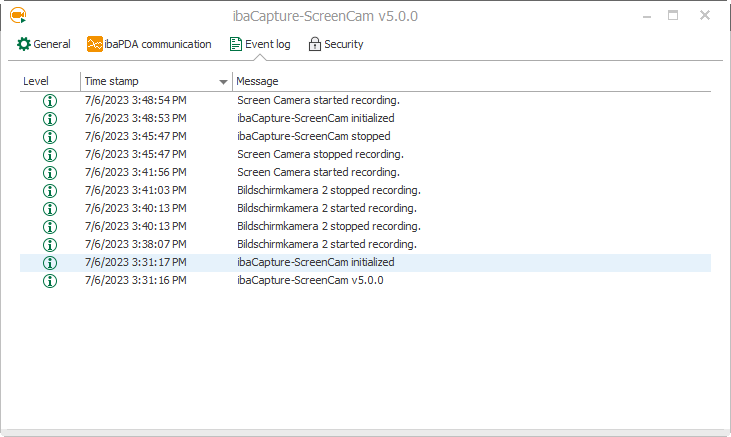Viewport: 731px width, 437px height.
Task: Select Screen Camera stopped recording message
Action: [x=320, y=154]
